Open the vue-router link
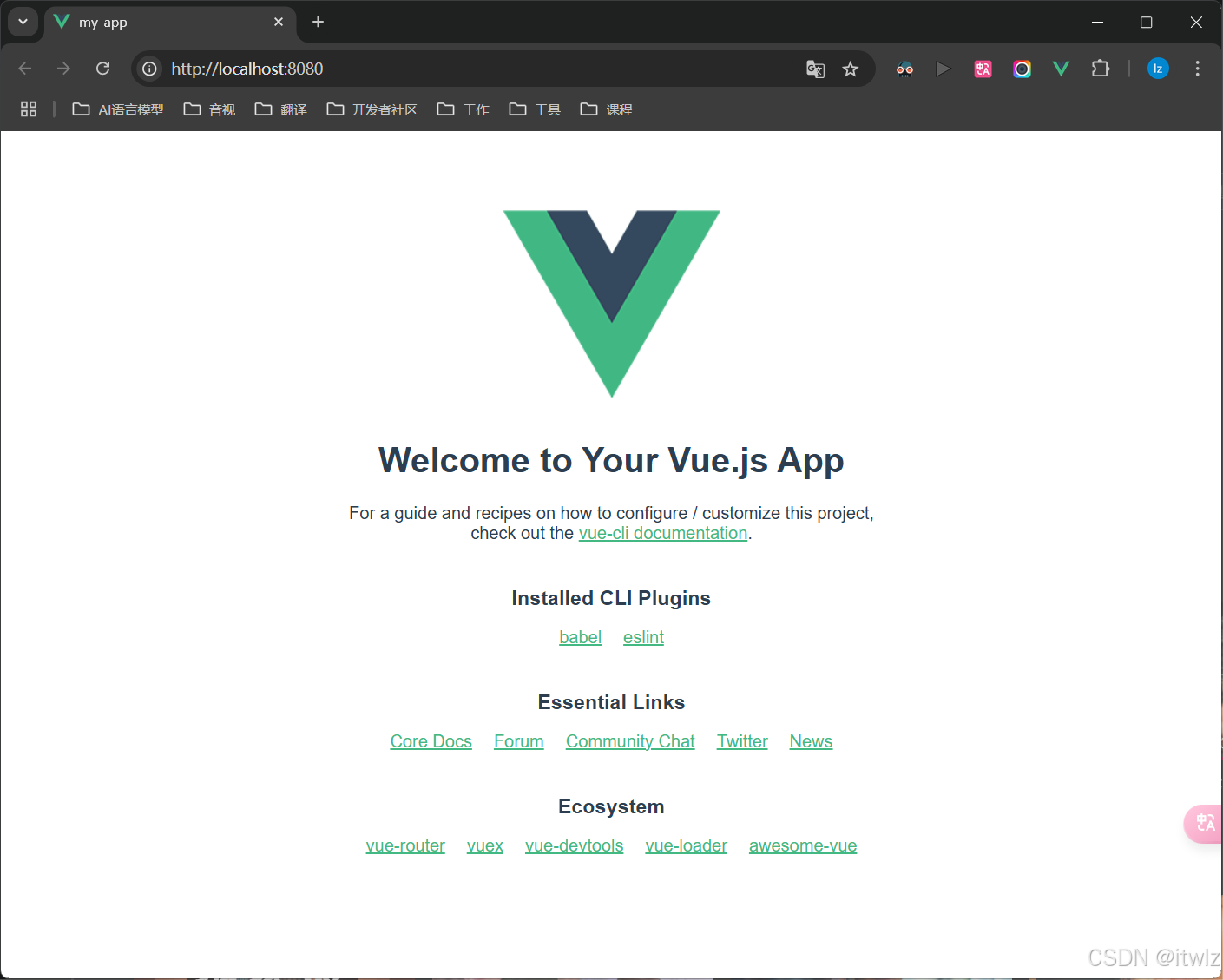Viewport: 1223px width, 980px height. point(405,845)
